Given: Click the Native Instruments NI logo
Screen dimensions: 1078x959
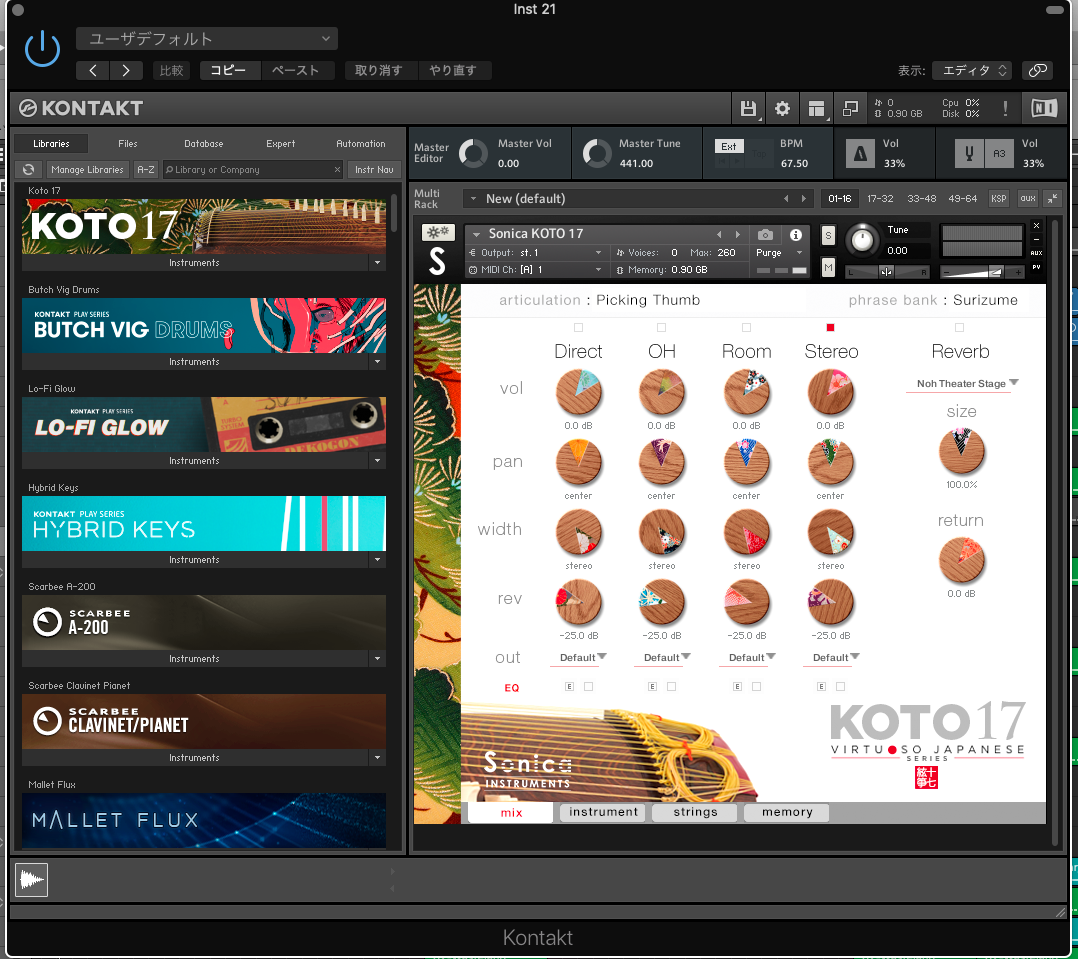Looking at the screenshot, I should click(1044, 108).
